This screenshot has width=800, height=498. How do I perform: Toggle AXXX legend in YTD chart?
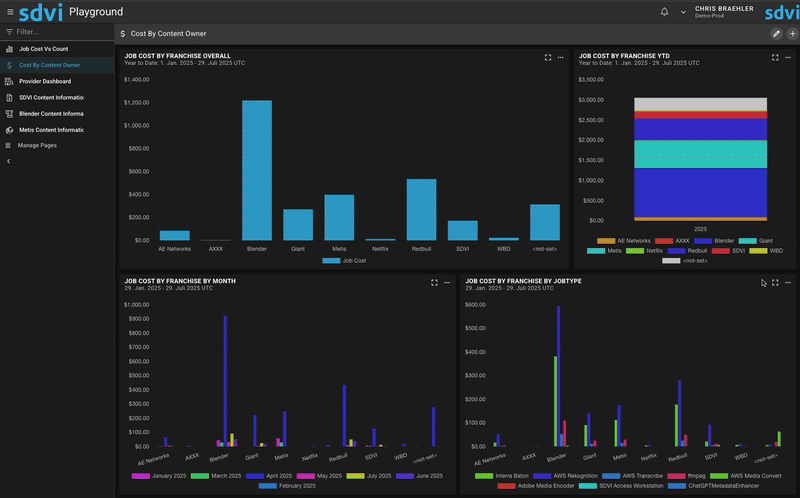[x=672, y=241]
